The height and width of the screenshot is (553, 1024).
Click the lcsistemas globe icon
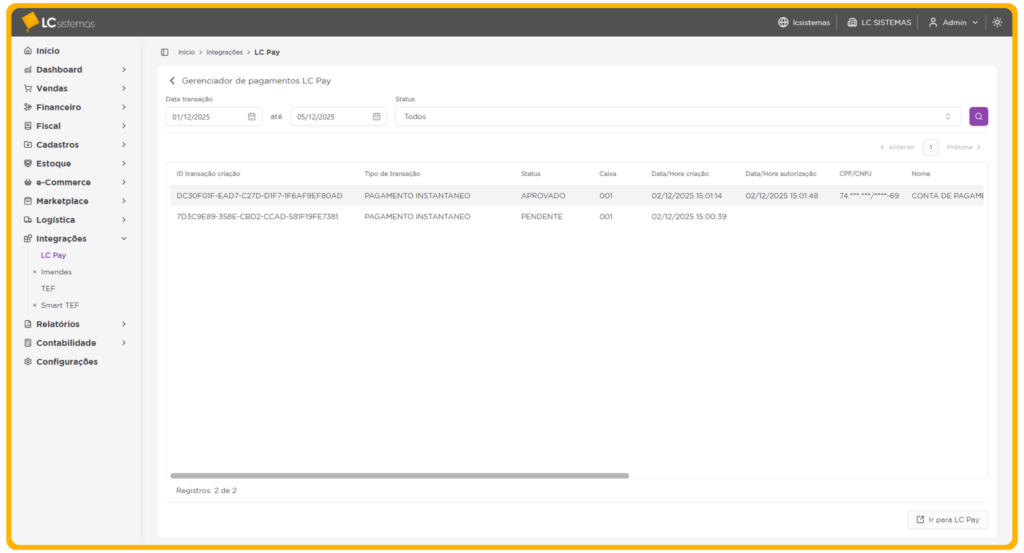(784, 22)
